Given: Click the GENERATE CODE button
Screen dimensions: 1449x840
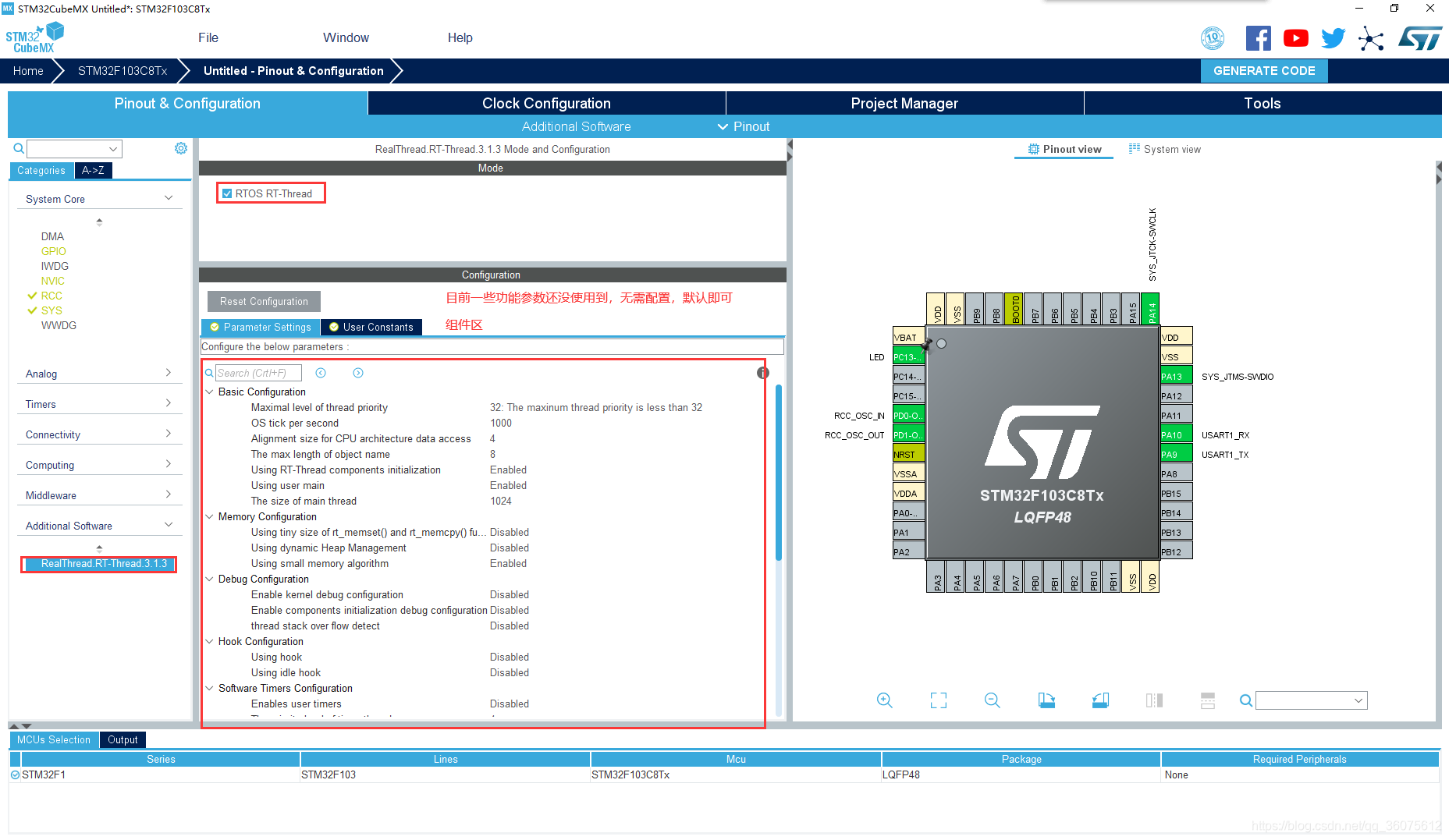Looking at the screenshot, I should click(x=1264, y=70).
